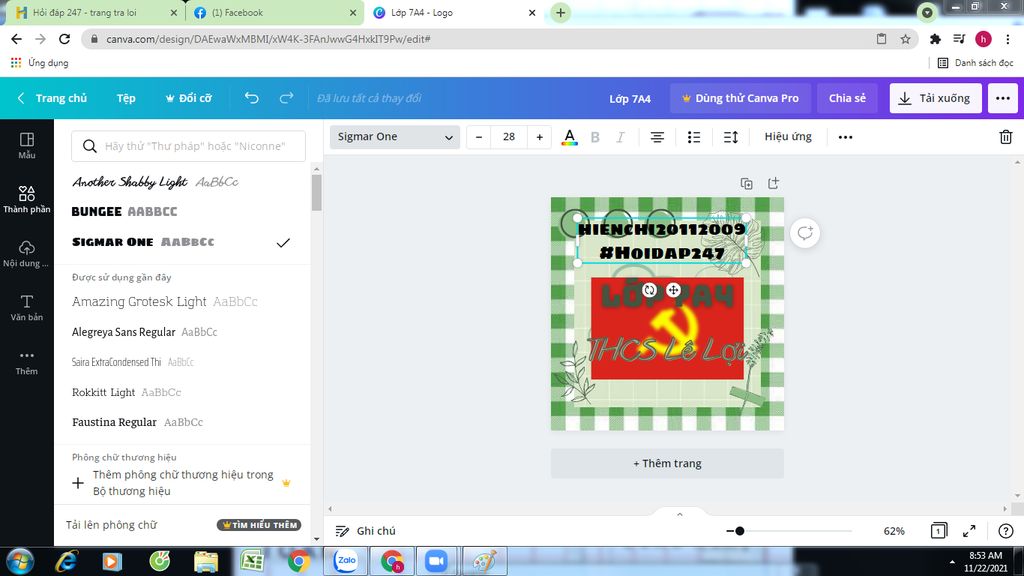Screen dimensions: 1024x576
Task: Enter fullscreen presentation mode
Action: tap(969, 531)
